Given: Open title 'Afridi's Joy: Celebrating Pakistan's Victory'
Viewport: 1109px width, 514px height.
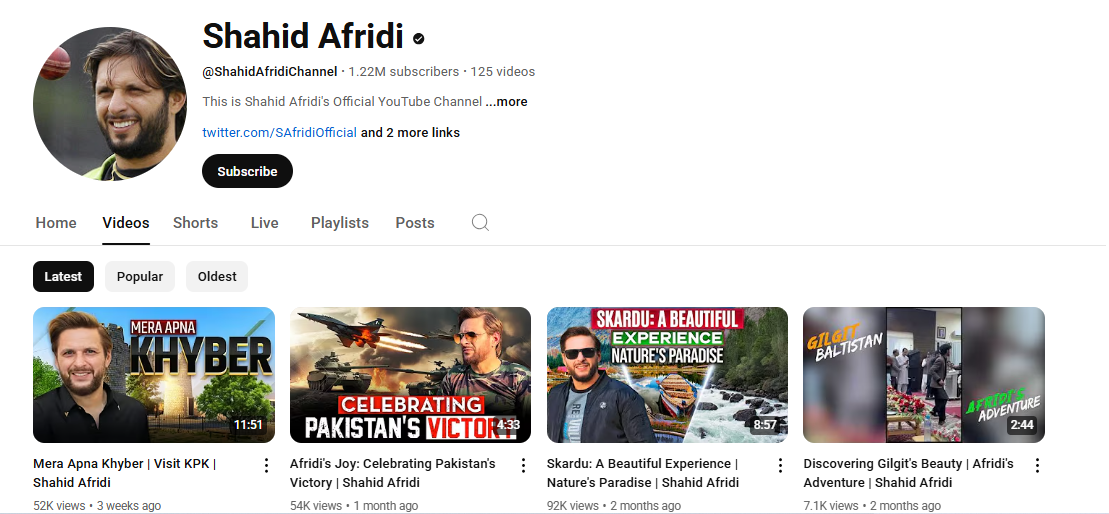Looking at the screenshot, I should click(x=393, y=473).
